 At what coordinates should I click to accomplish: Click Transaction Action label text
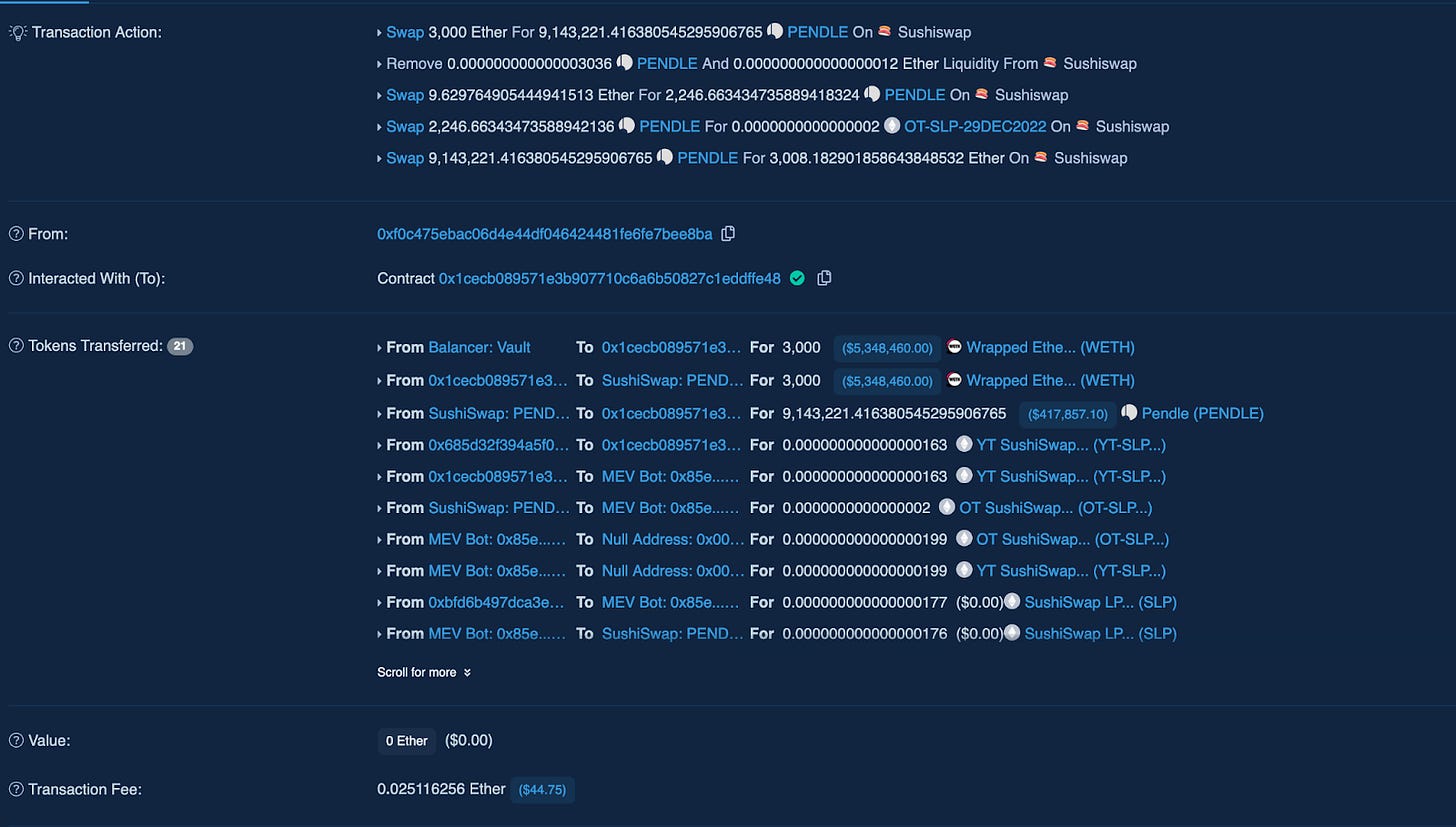click(96, 32)
